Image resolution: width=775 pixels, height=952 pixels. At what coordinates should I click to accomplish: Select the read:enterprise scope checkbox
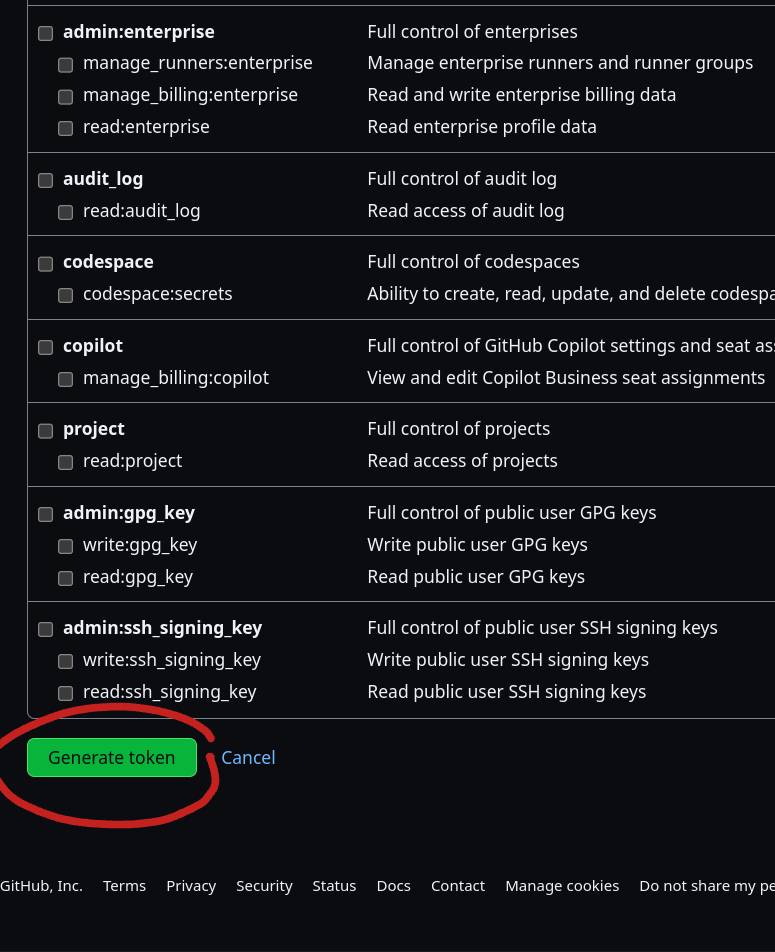coord(65,129)
